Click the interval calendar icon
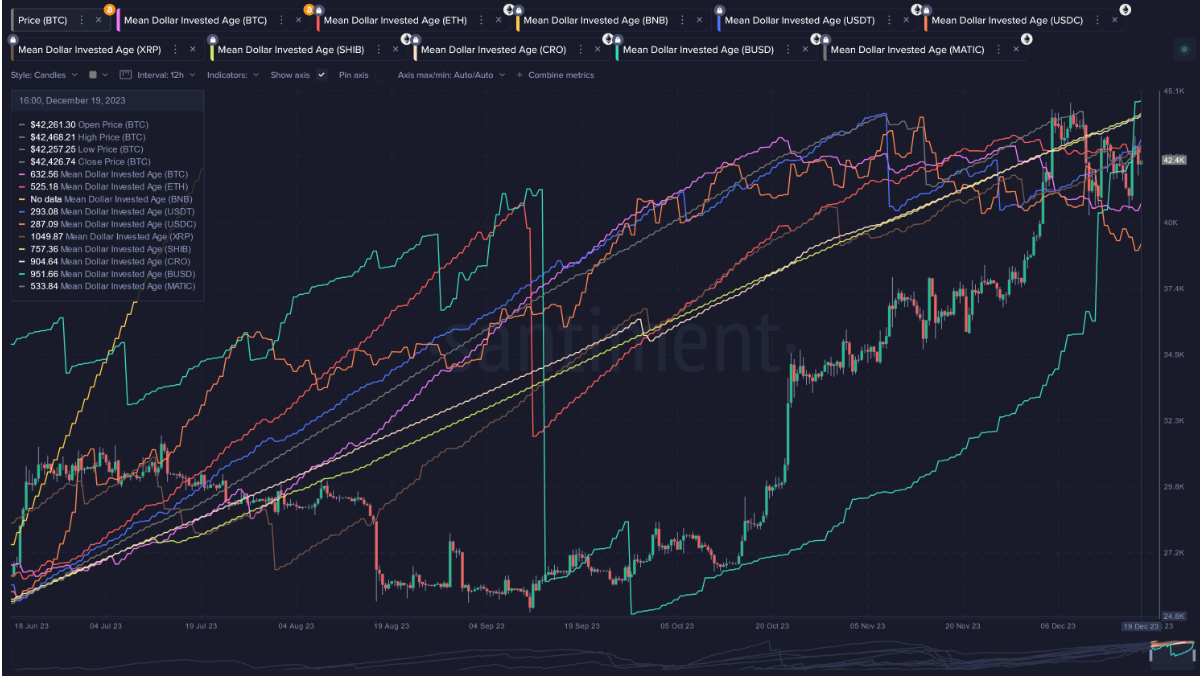The width and height of the screenshot is (1200, 676). (x=125, y=75)
